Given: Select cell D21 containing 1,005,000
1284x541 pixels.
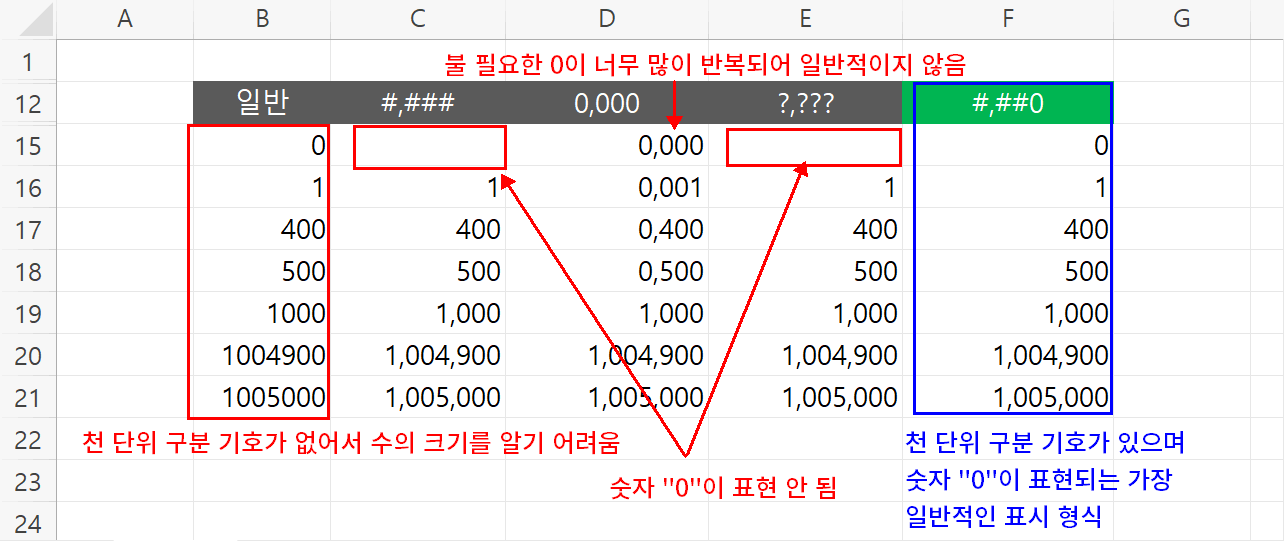Looking at the screenshot, I should [607, 397].
